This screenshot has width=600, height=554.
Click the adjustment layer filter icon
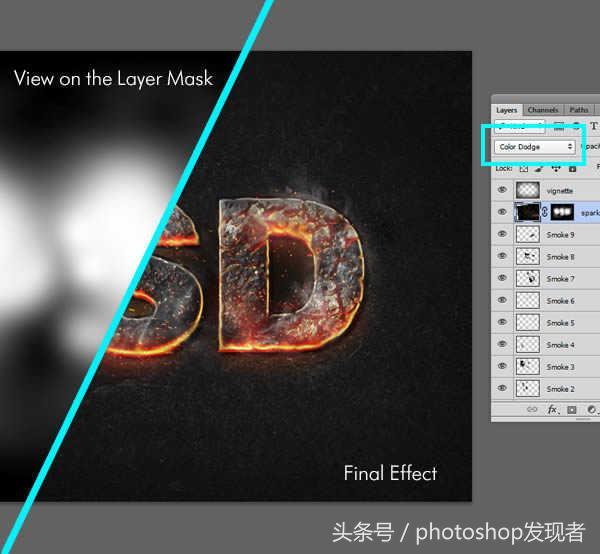click(x=577, y=126)
